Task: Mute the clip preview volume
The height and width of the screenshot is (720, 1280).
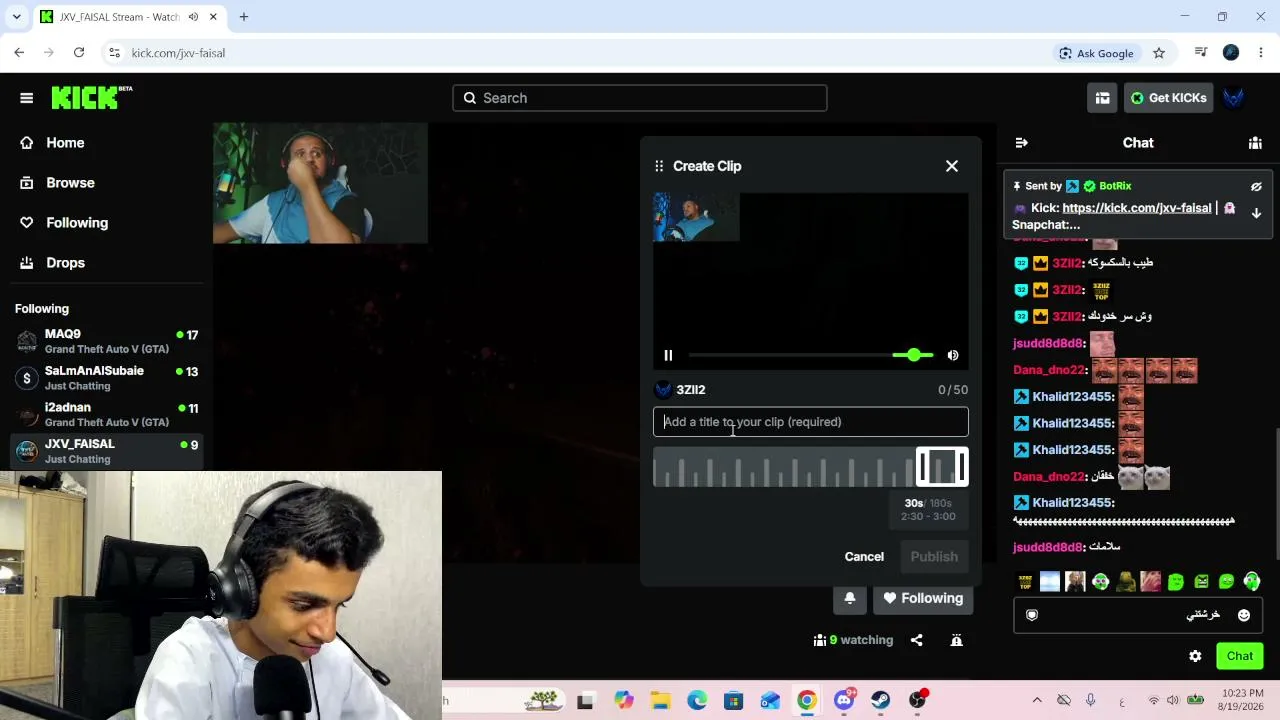Action: 953,355
